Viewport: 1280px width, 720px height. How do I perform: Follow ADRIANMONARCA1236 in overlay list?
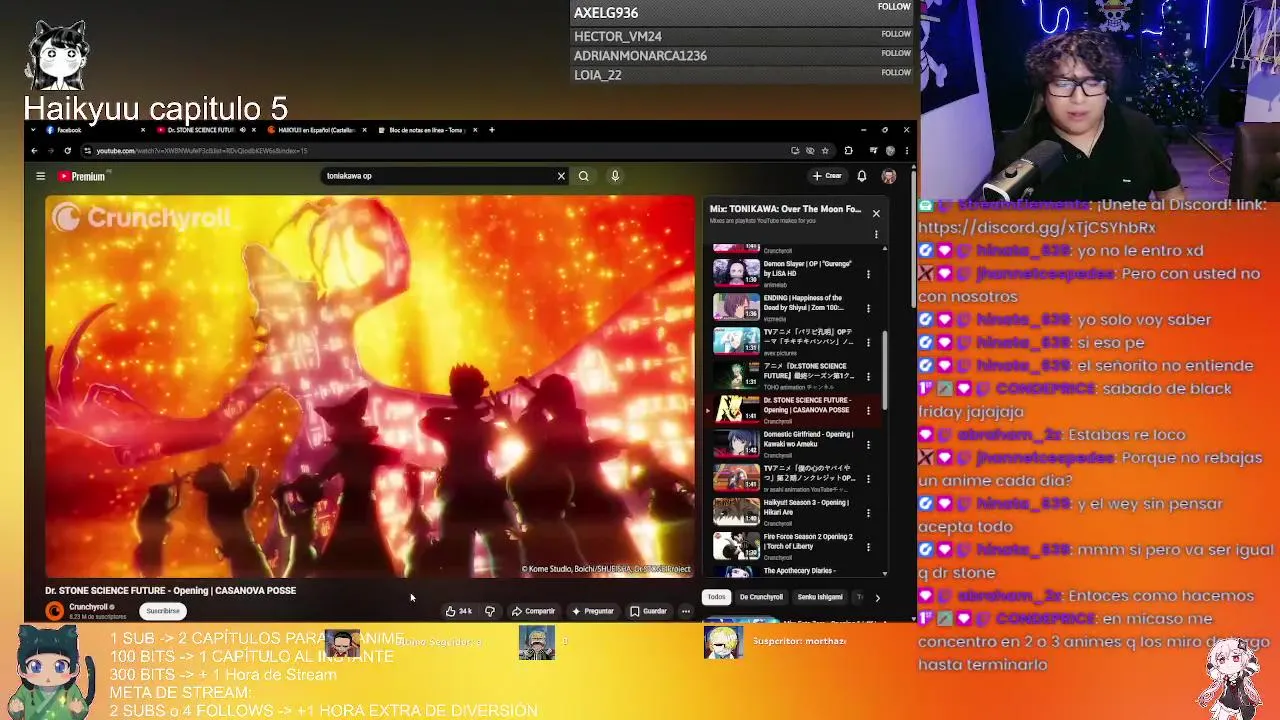click(896, 53)
